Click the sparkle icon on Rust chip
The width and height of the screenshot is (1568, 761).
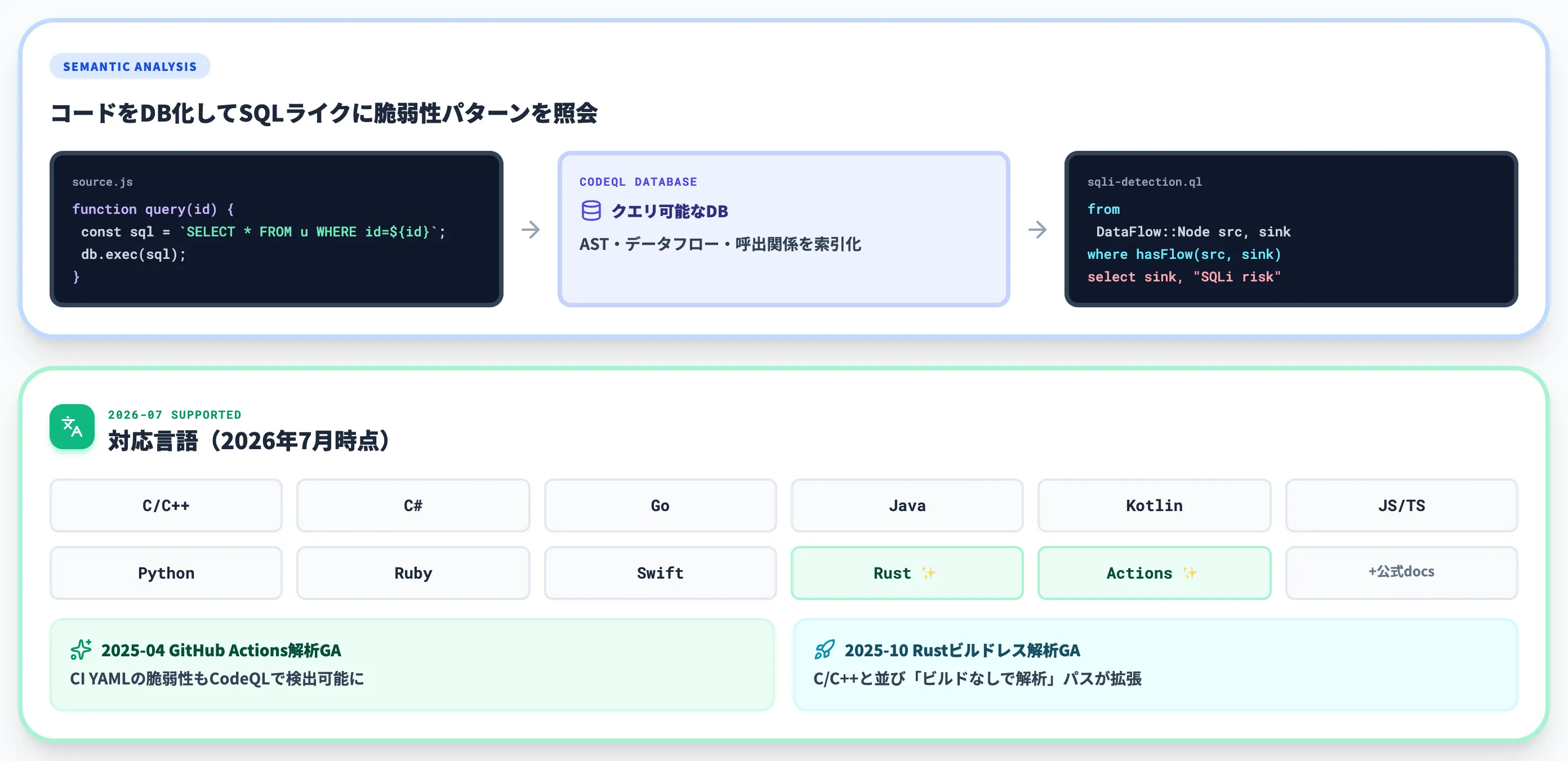tap(928, 573)
